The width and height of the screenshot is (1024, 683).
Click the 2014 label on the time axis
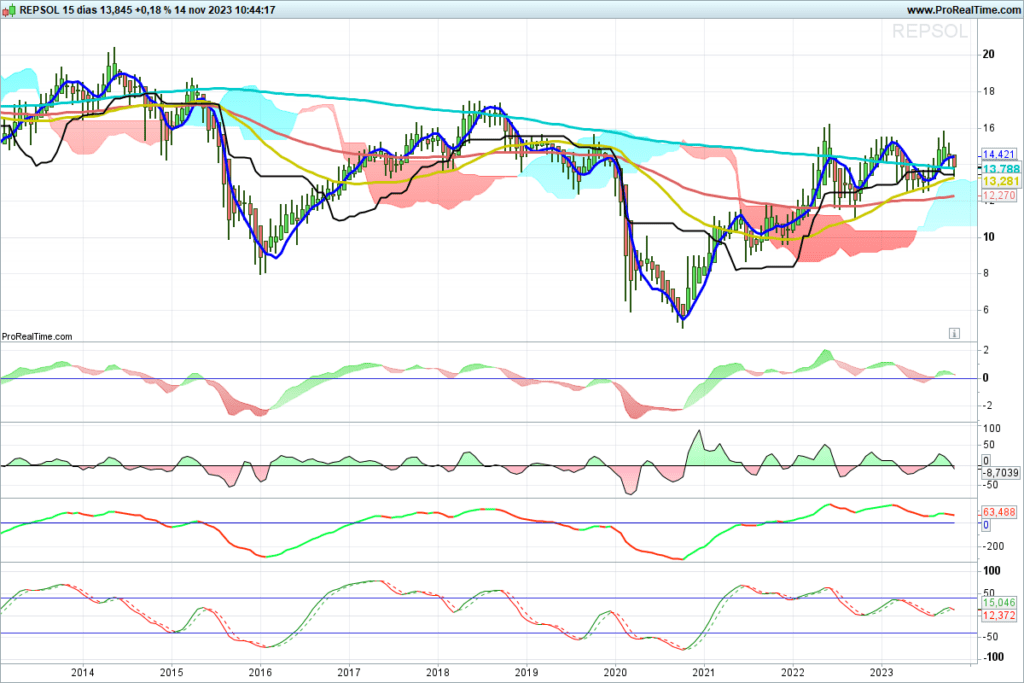[82, 673]
